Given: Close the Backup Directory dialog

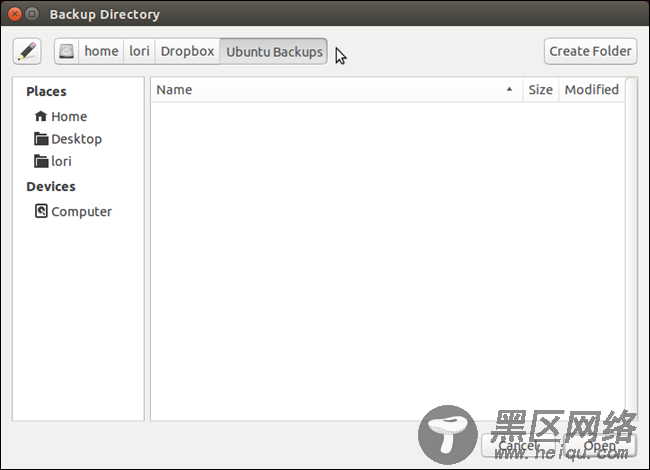Looking at the screenshot, I should pos(15,14).
